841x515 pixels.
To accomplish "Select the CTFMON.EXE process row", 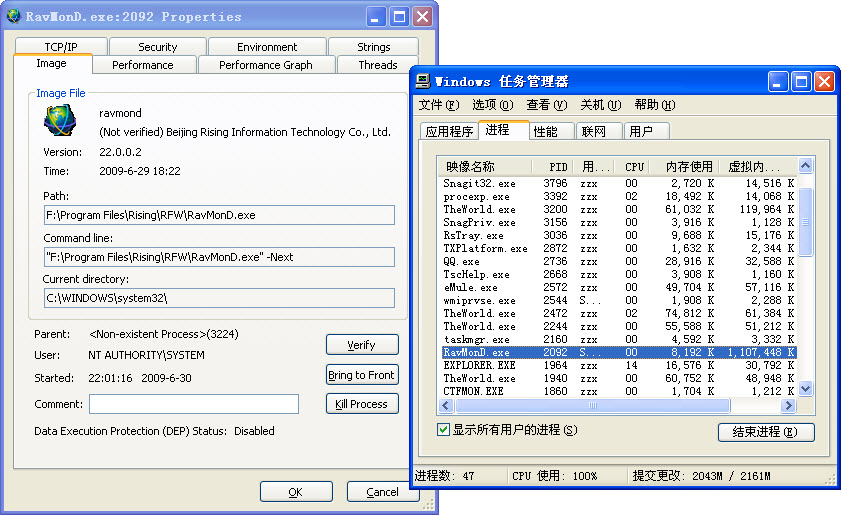I will [x=618, y=391].
